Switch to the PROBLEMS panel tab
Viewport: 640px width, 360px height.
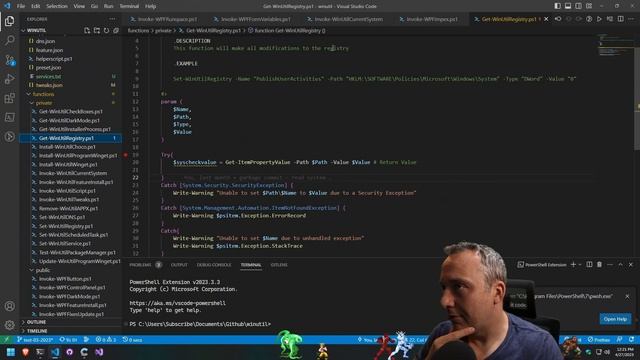tap(140, 265)
